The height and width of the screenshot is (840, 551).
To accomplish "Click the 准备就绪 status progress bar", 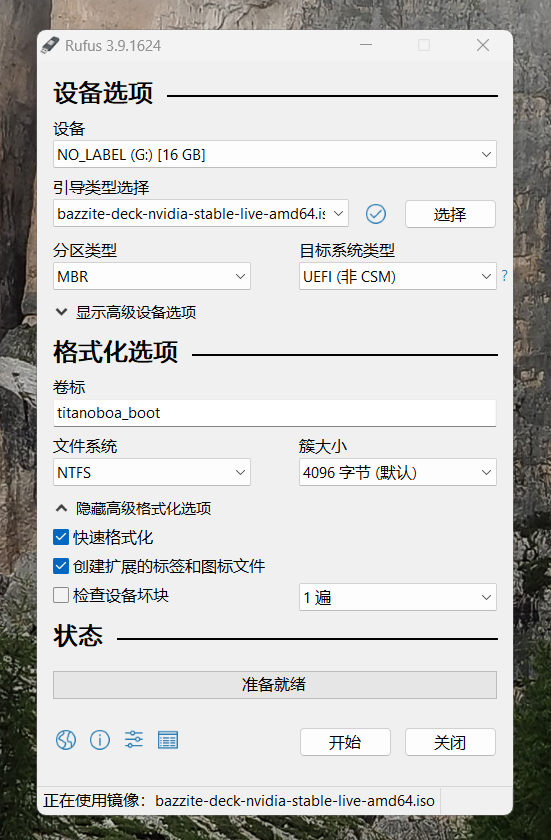I will click(275, 685).
